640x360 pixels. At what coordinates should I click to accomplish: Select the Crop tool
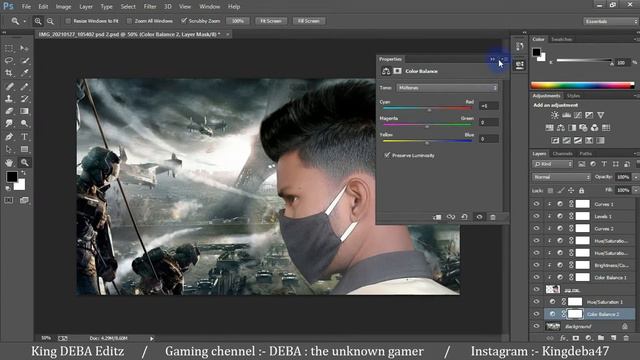(x=9, y=73)
